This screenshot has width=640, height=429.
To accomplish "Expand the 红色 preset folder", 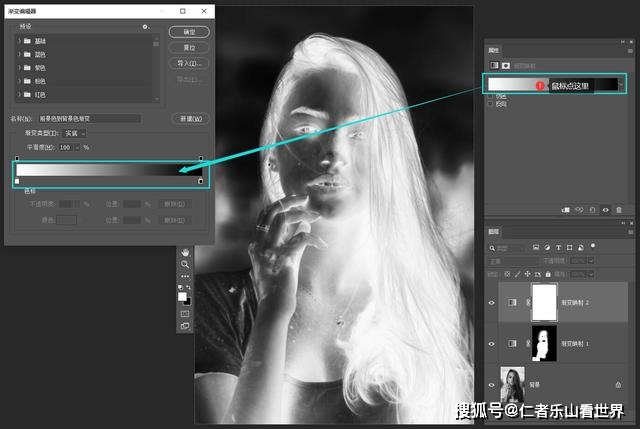I will point(19,95).
